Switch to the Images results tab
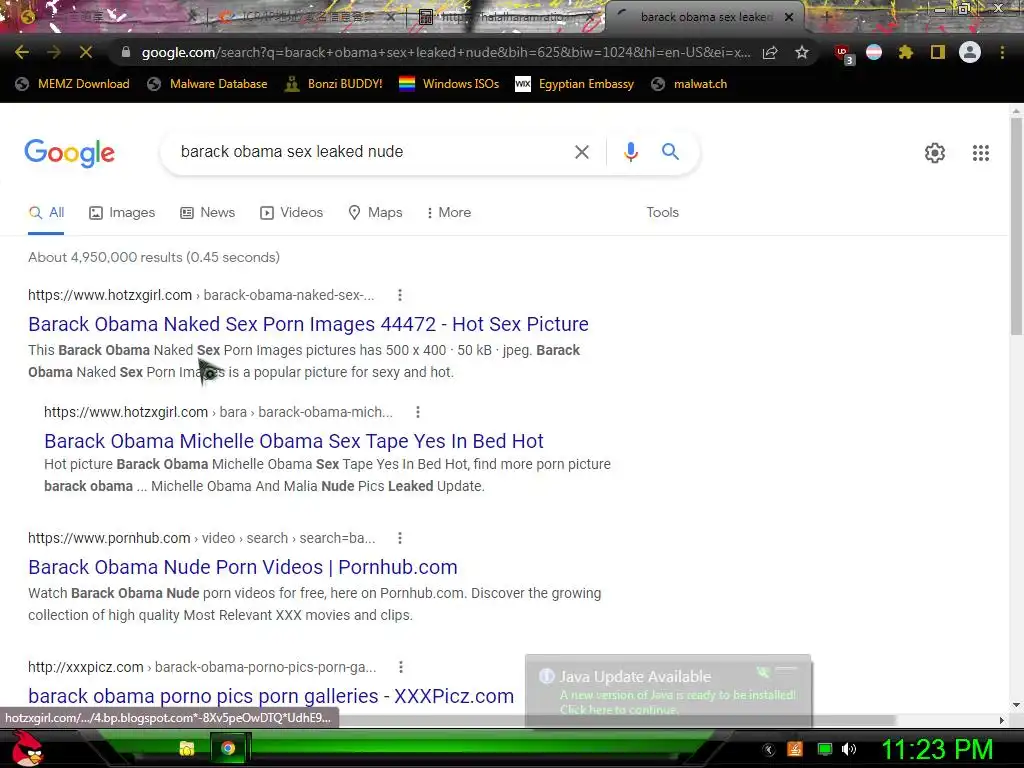 tap(122, 212)
